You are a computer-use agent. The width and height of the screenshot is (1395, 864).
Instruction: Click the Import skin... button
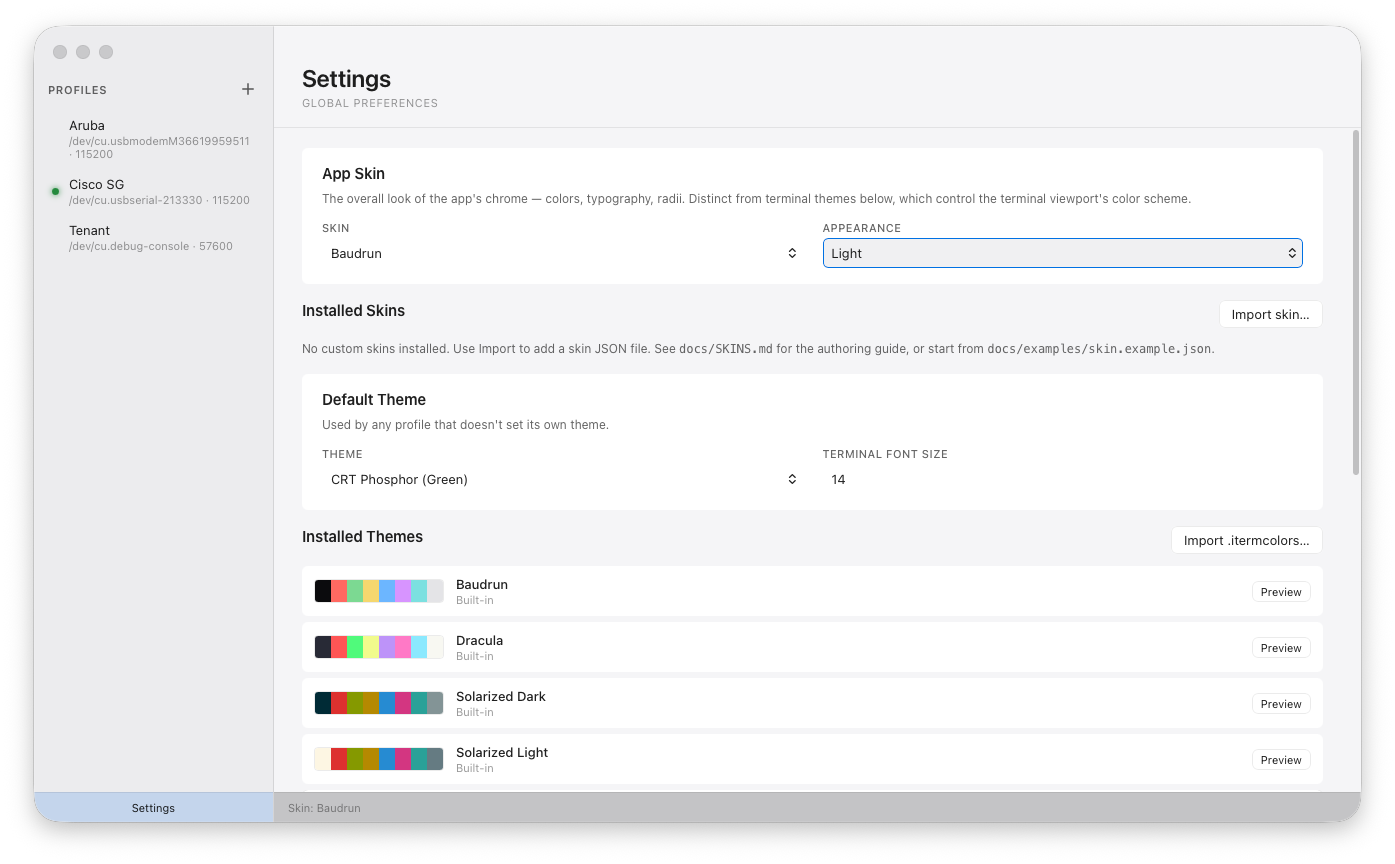(1270, 314)
